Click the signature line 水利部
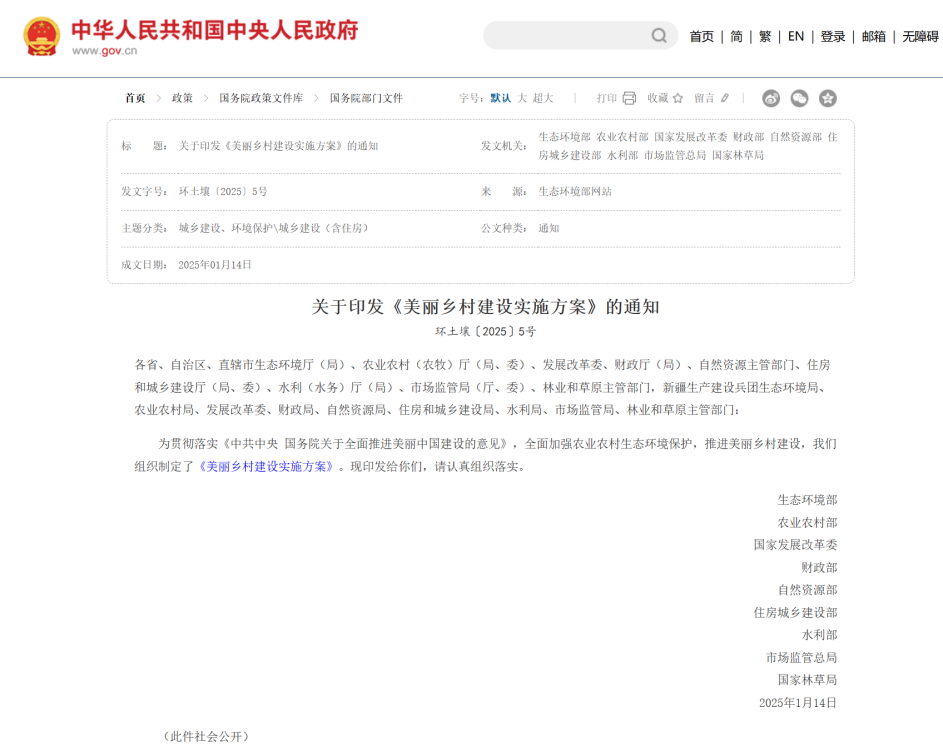This screenshot has height=747, width=943. (x=819, y=635)
